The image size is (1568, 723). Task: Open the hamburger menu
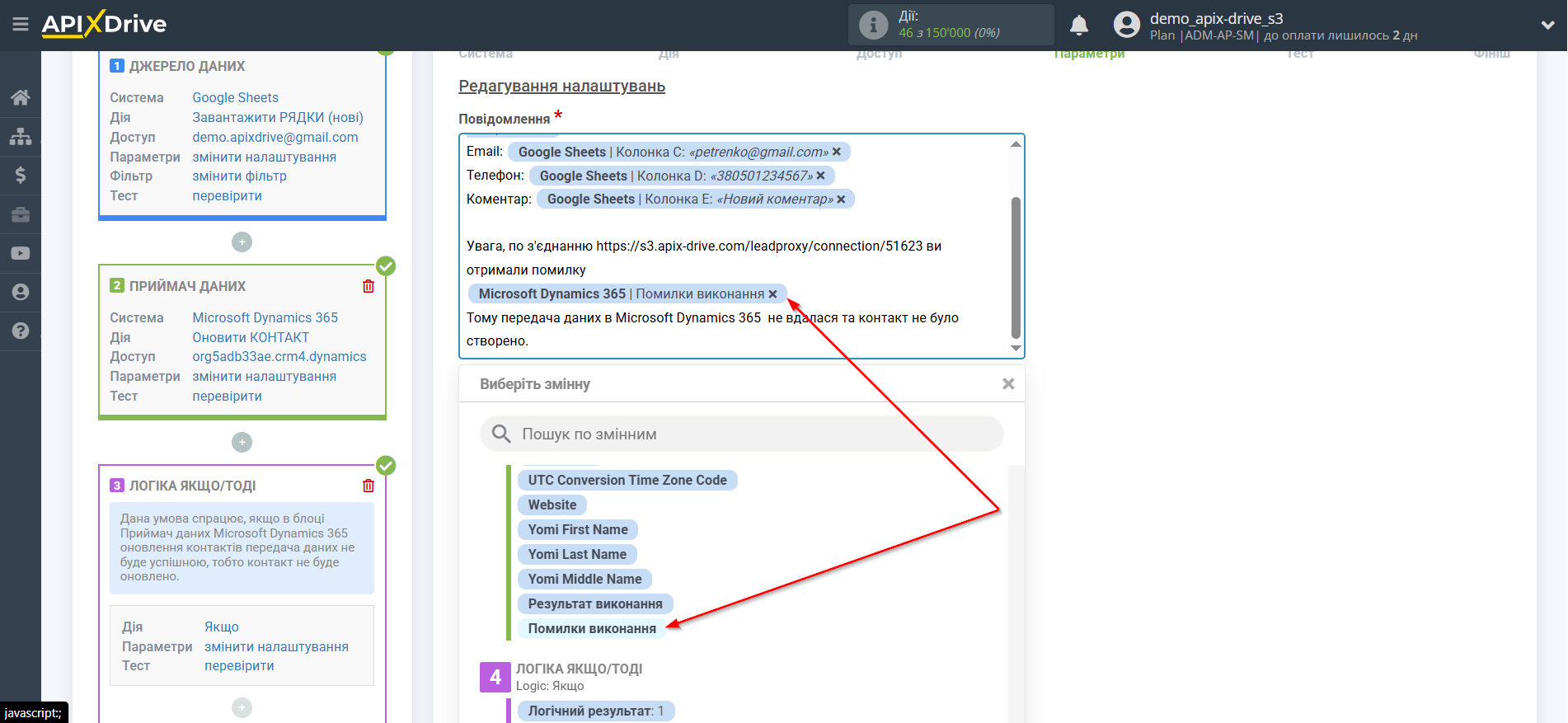tap(21, 24)
